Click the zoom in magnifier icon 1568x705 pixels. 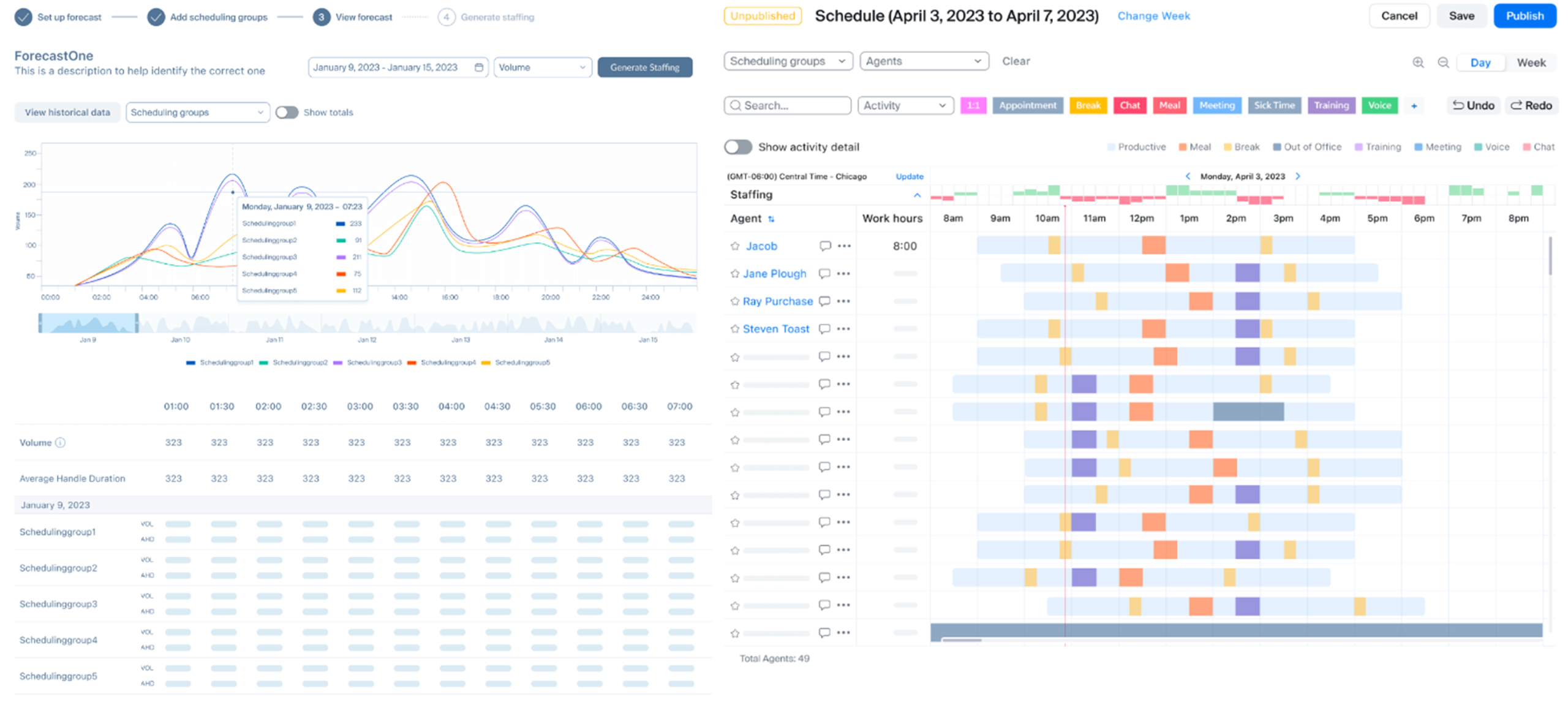[1418, 62]
